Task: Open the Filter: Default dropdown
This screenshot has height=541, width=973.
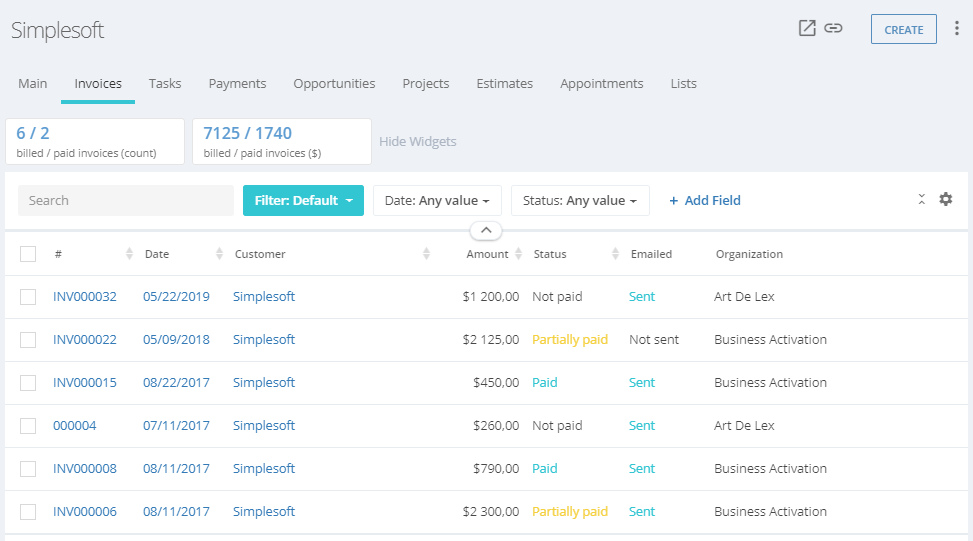Action: [303, 200]
